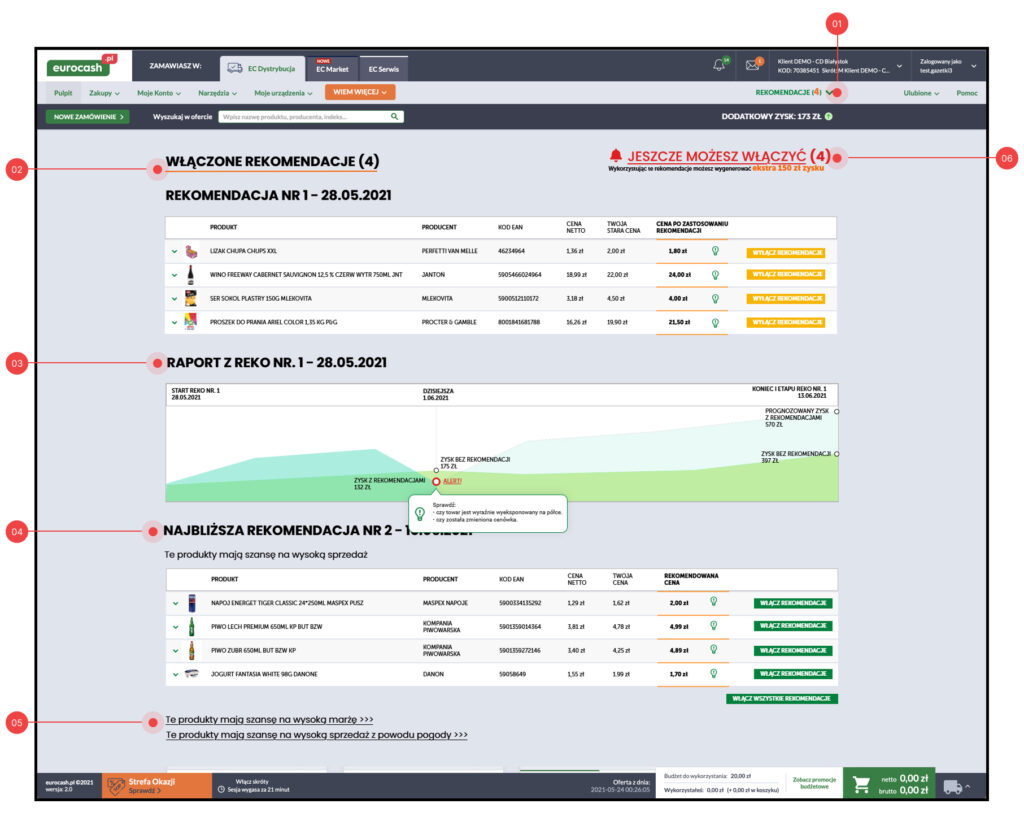Click the lightbulb icon in Napoj Tiger row
Image resolution: width=1024 pixels, height=830 pixels.
tap(714, 601)
